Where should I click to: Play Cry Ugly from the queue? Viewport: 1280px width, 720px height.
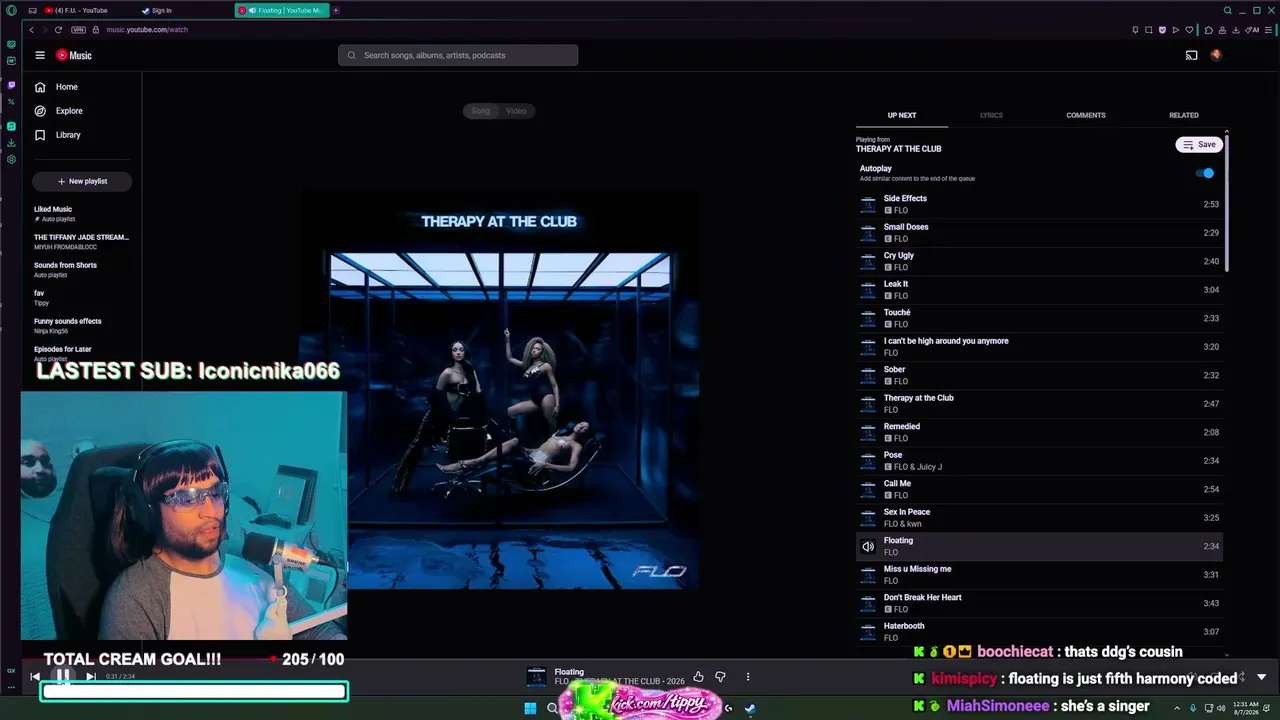(x=1040, y=261)
